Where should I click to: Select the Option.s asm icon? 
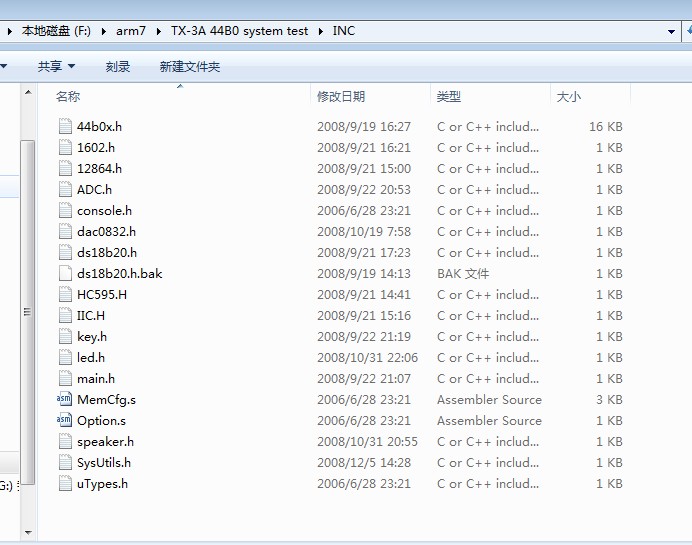(64, 421)
